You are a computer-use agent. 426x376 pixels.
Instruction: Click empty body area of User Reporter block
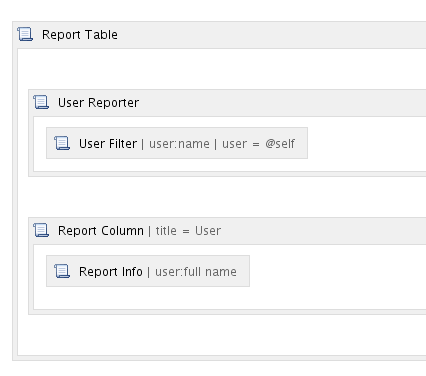click(367, 144)
